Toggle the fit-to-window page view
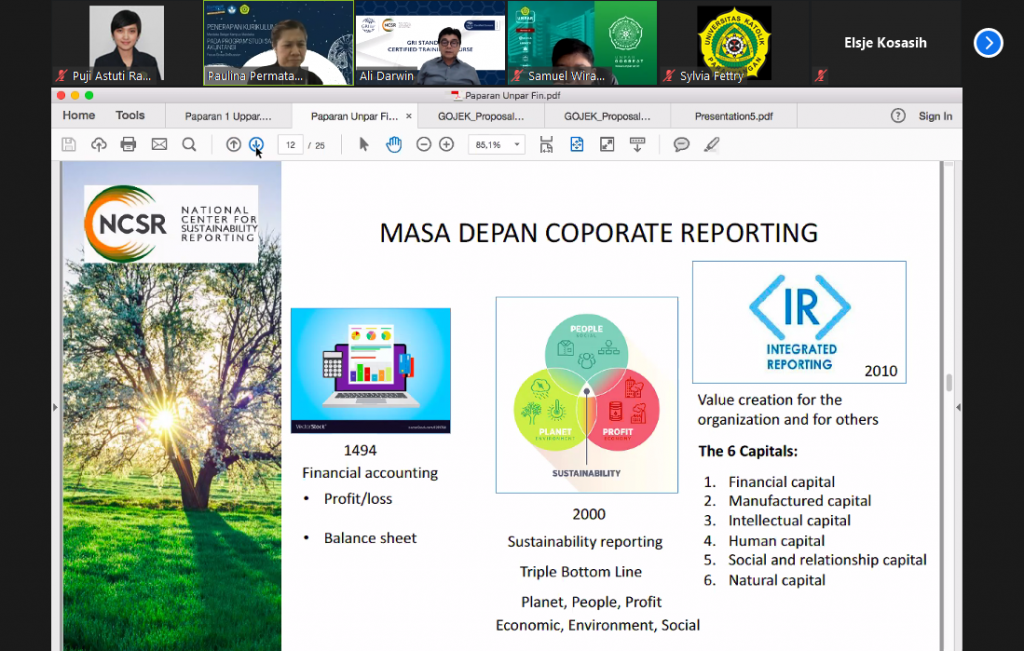1024x651 pixels. [576, 144]
